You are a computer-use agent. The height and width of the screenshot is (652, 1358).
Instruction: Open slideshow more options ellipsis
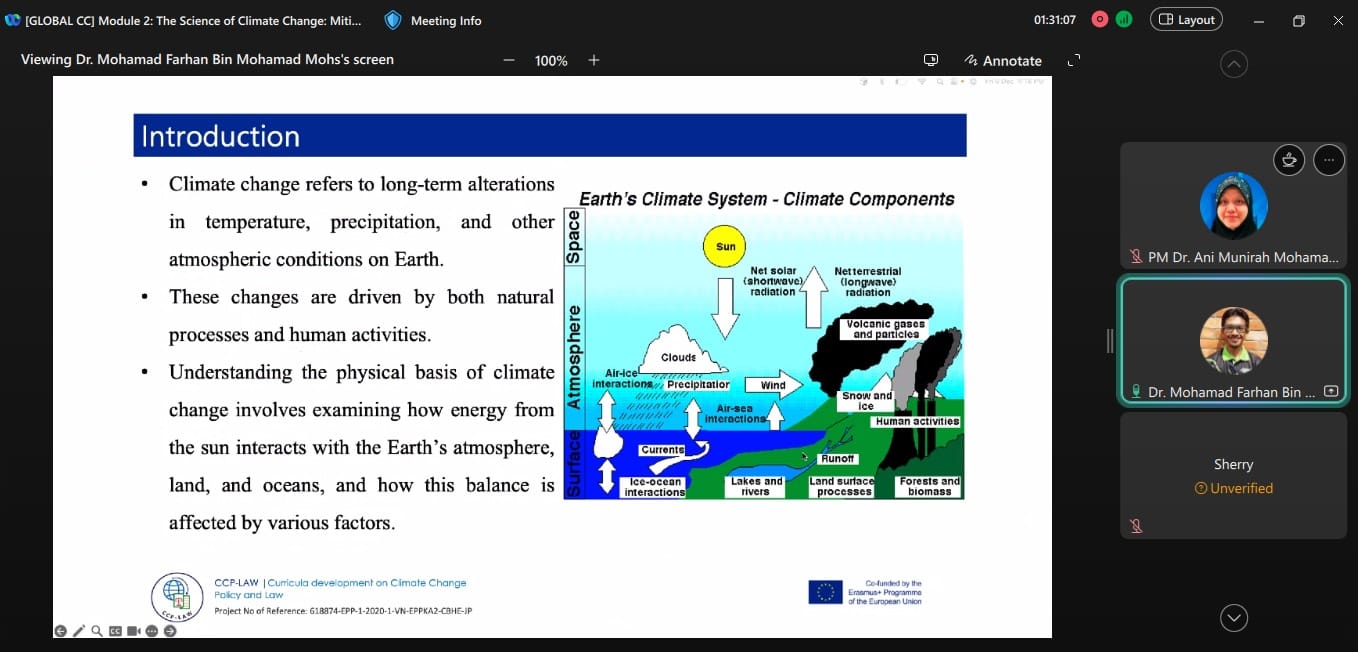[151, 631]
